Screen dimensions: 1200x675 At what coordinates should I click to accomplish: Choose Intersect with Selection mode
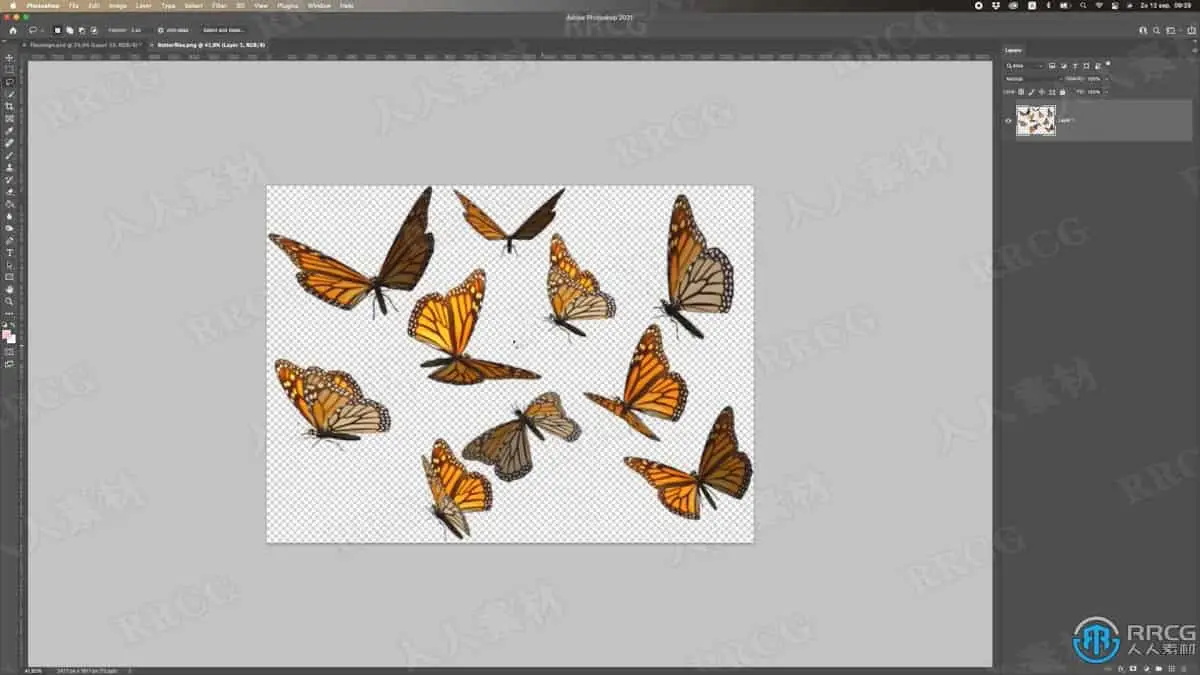93,30
